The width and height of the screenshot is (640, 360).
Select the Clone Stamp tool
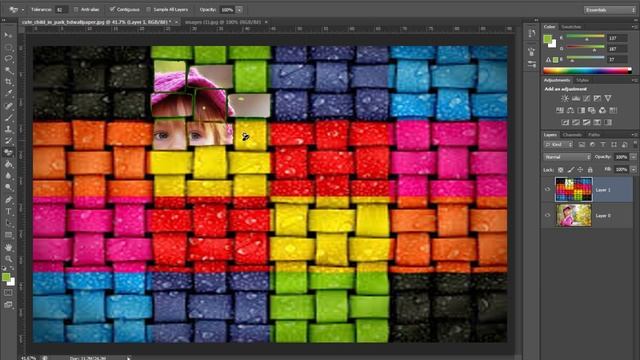coord(8,129)
